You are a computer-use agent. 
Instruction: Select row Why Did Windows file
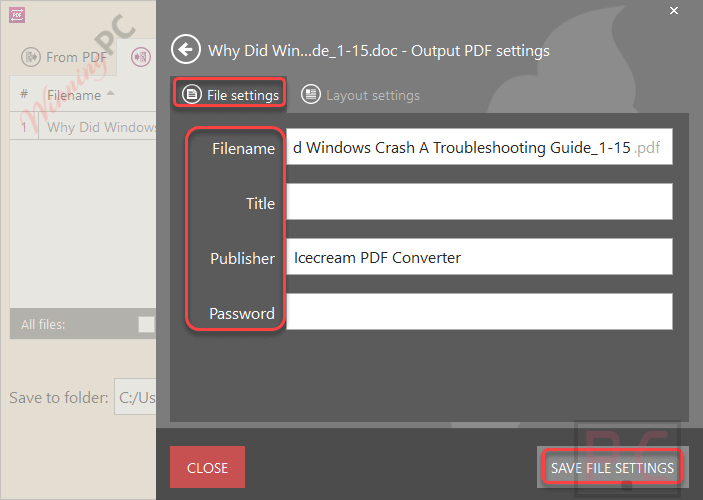pos(83,127)
